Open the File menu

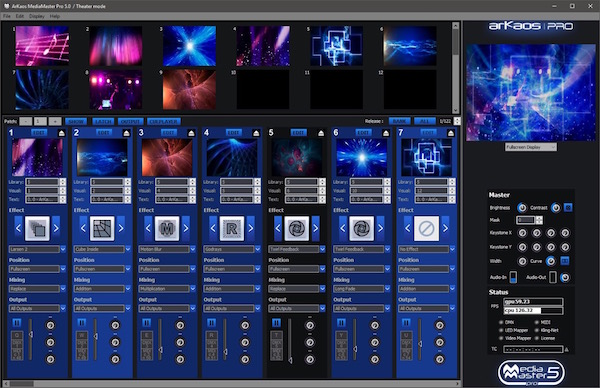pos(7,16)
